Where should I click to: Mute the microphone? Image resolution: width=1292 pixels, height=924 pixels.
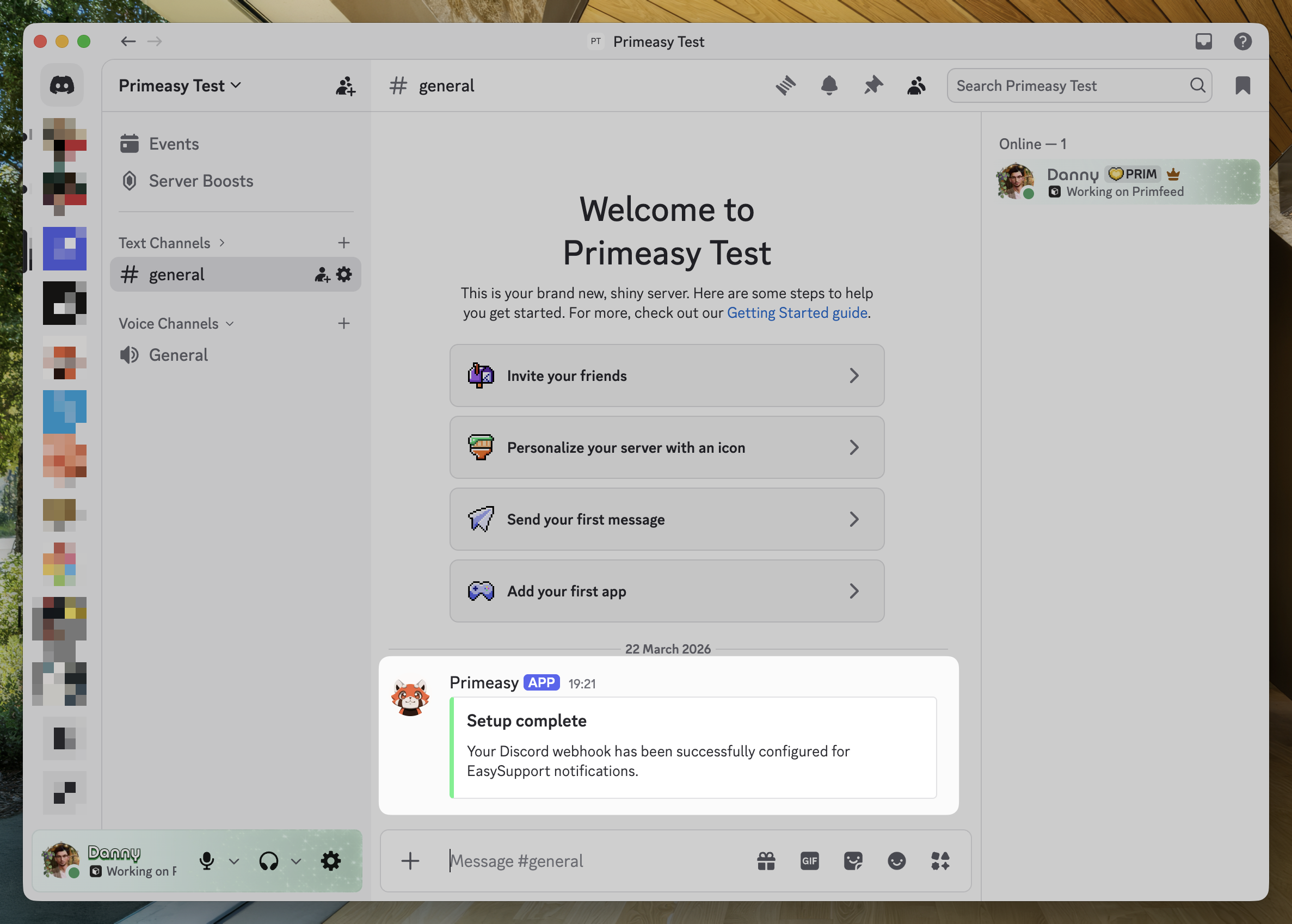207,861
